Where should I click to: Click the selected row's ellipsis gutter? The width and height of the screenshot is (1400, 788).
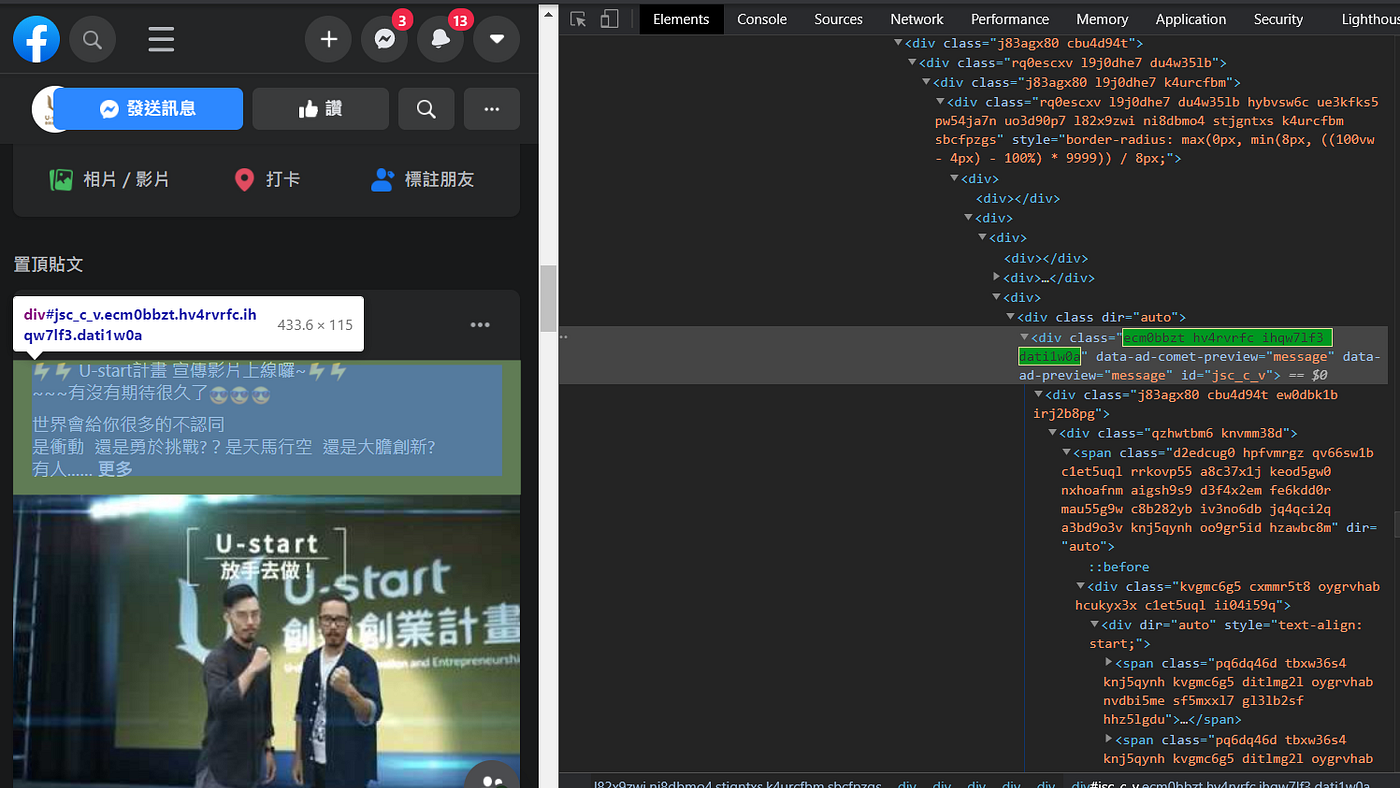[564, 337]
